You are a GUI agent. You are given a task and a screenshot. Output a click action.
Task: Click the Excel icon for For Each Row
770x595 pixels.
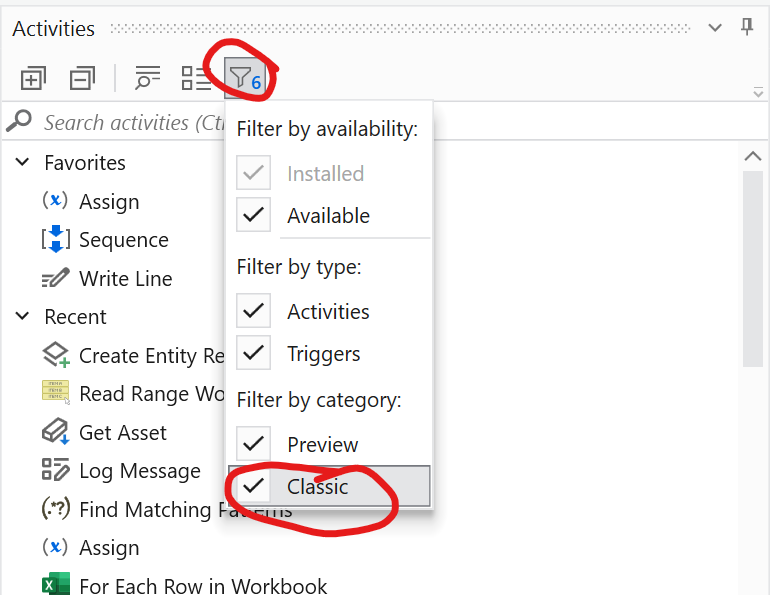tap(55, 584)
